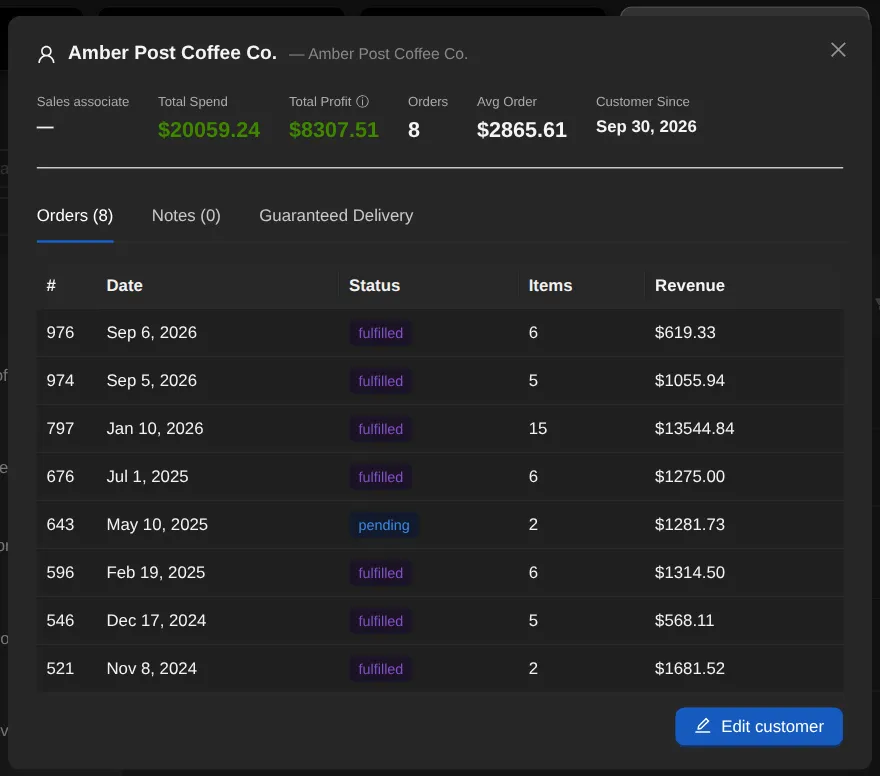Click revenue value $13544.84
The width and height of the screenshot is (880, 776).
point(694,429)
